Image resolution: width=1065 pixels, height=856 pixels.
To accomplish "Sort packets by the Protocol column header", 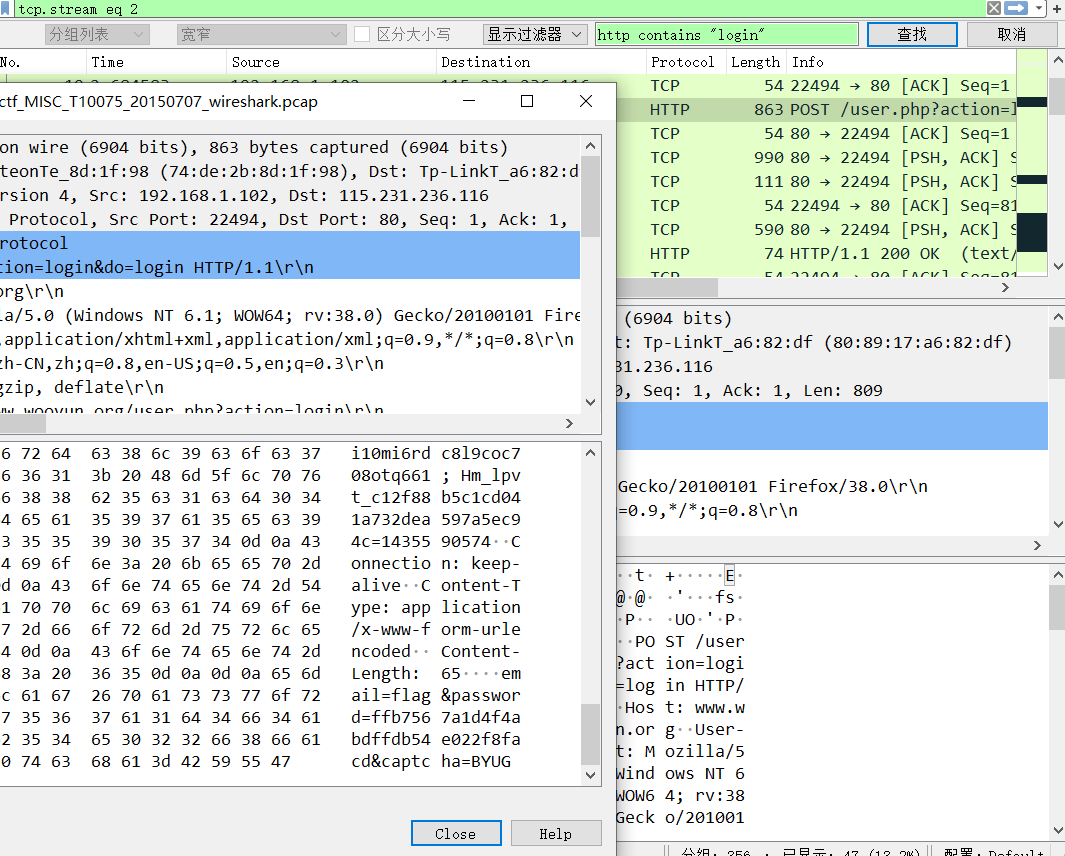I will point(686,62).
